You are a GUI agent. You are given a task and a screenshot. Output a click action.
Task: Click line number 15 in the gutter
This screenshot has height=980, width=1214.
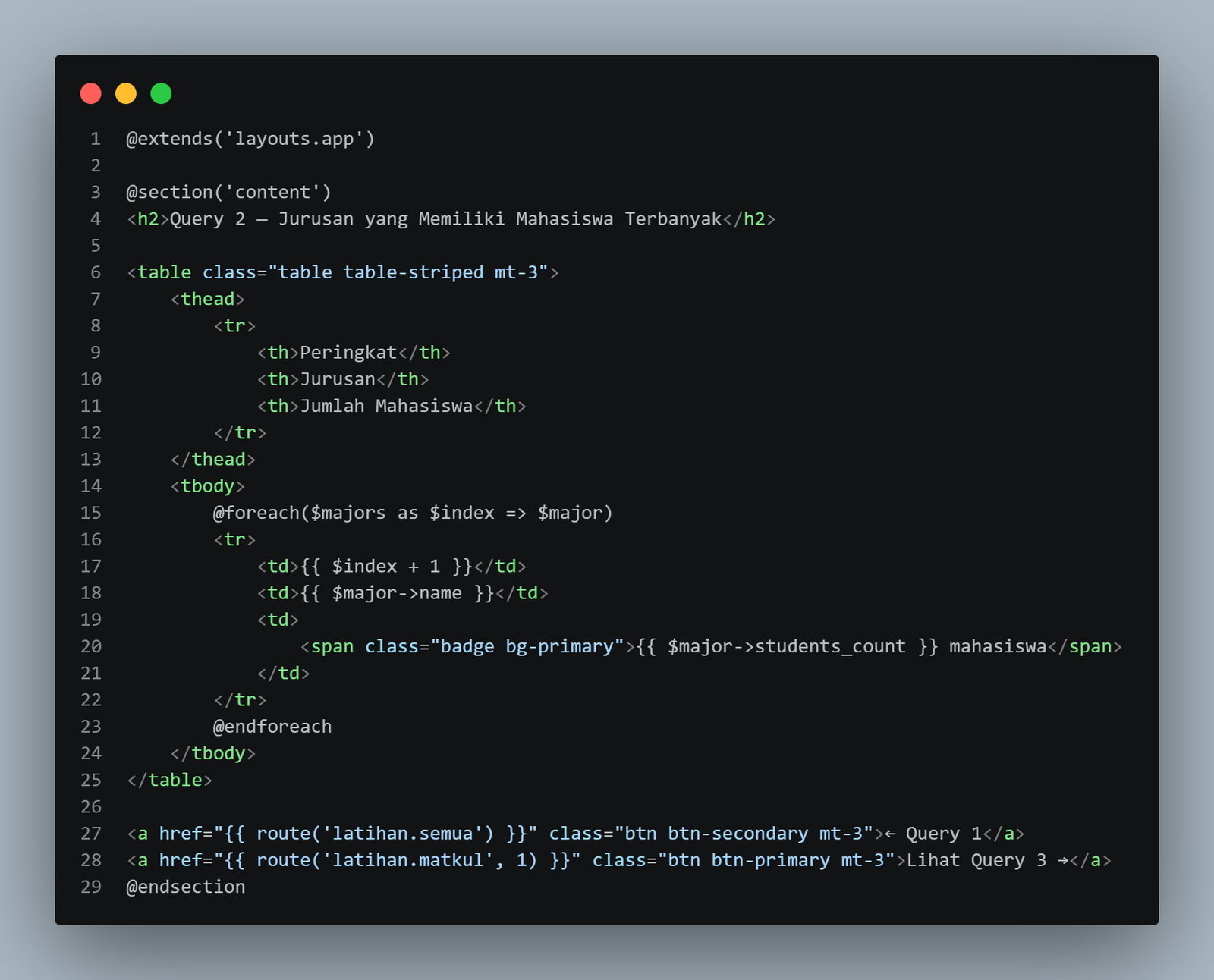(91, 513)
